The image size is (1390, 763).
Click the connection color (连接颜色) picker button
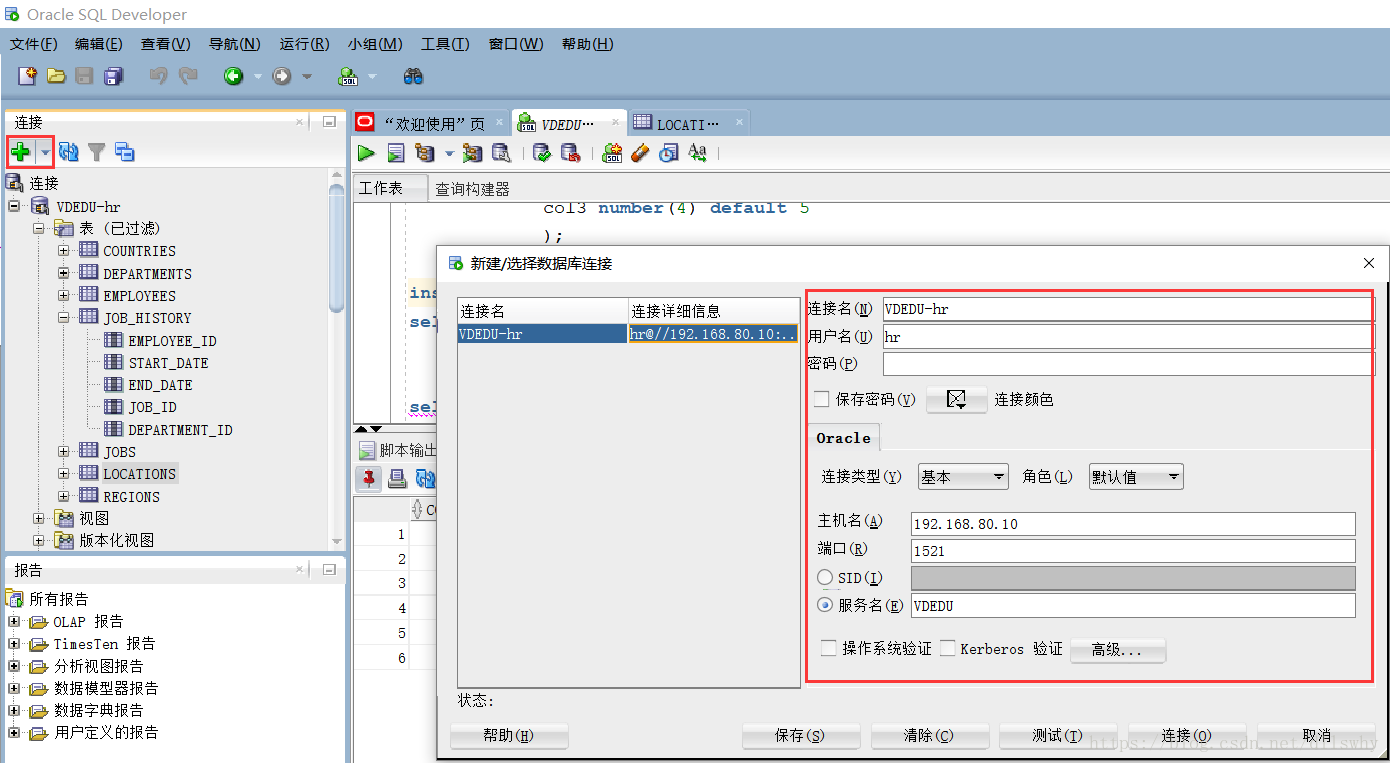[x=957, y=399]
